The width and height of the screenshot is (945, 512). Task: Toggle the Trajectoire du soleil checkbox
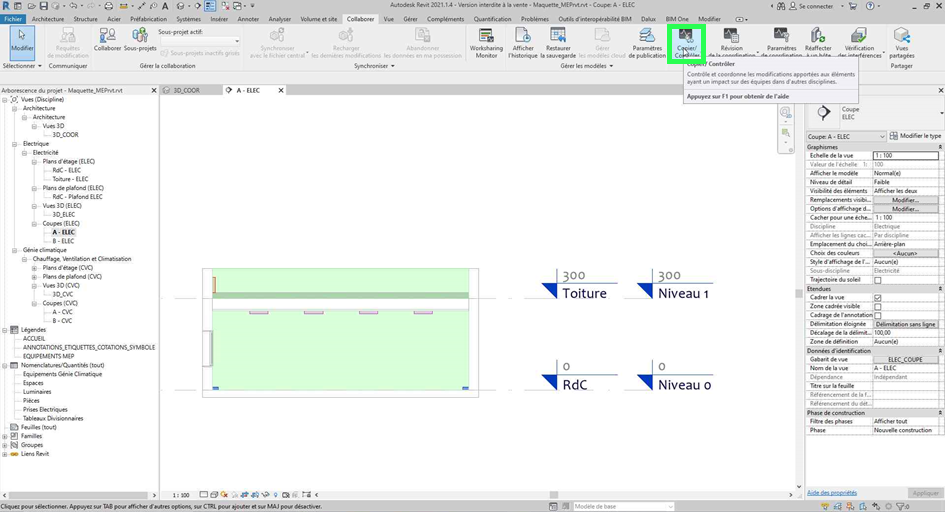878,280
